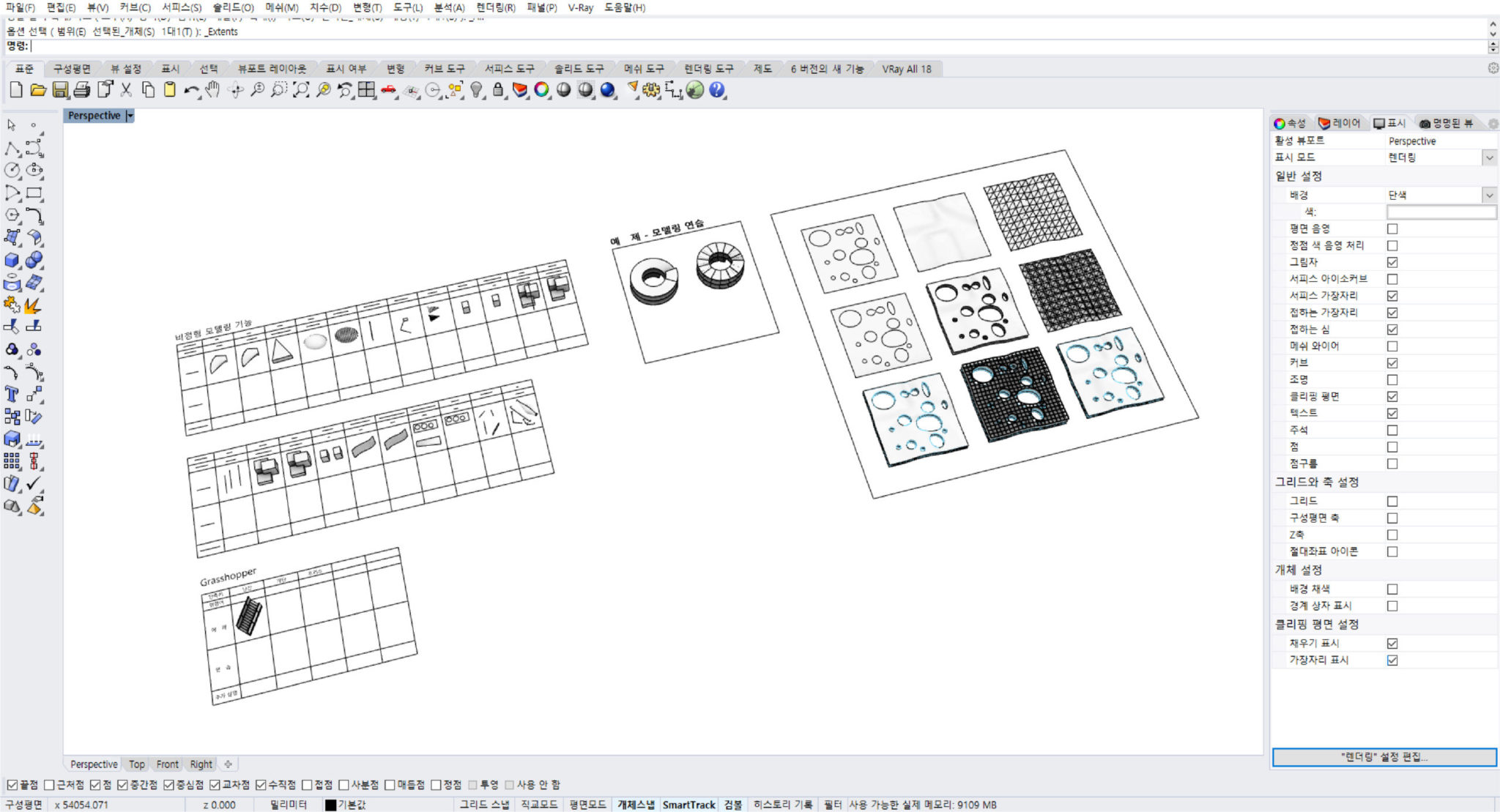The width and height of the screenshot is (1500, 812).
Task: Toggle the 그림자 shadow checkbox
Action: click(x=1392, y=262)
